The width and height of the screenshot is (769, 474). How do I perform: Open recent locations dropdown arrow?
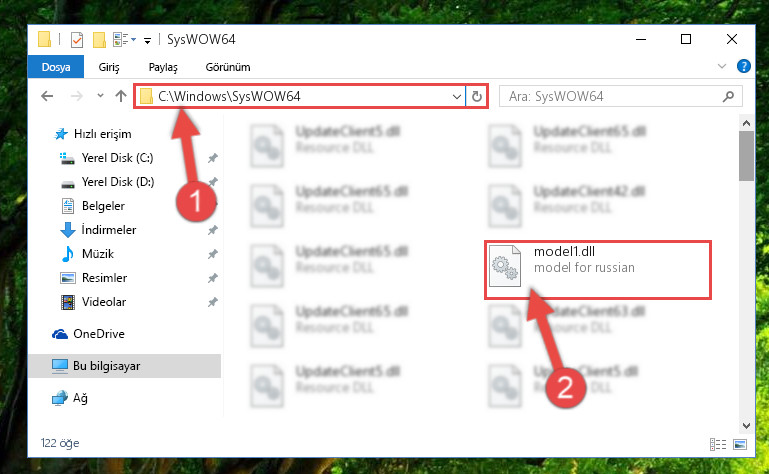coord(100,96)
